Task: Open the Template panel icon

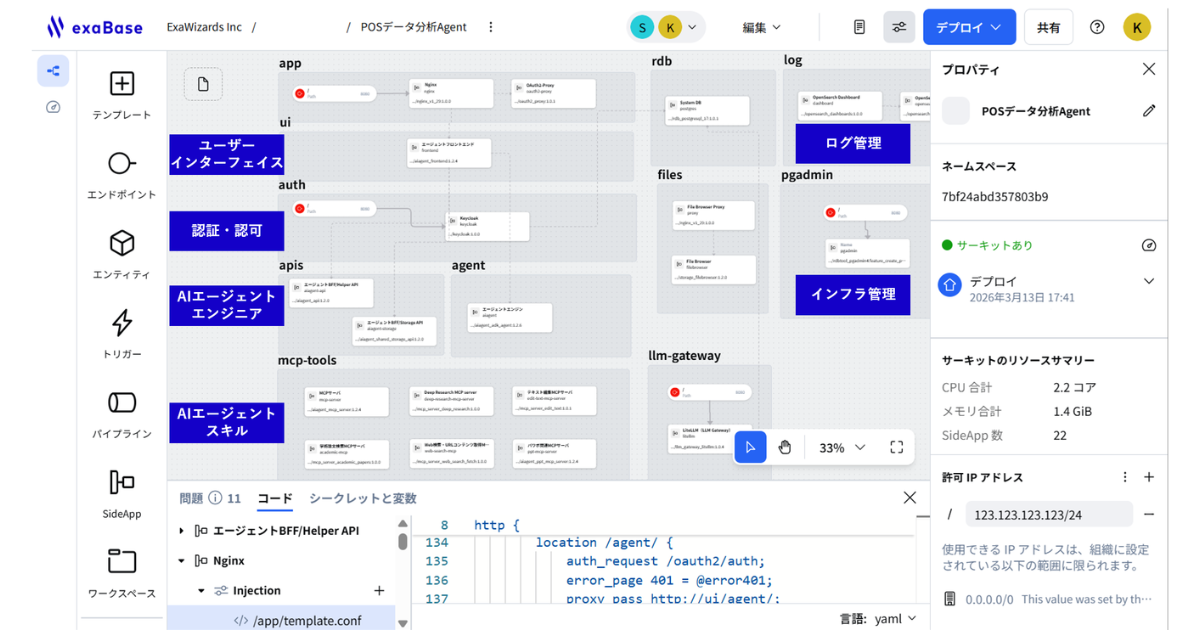Action: (x=121, y=84)
